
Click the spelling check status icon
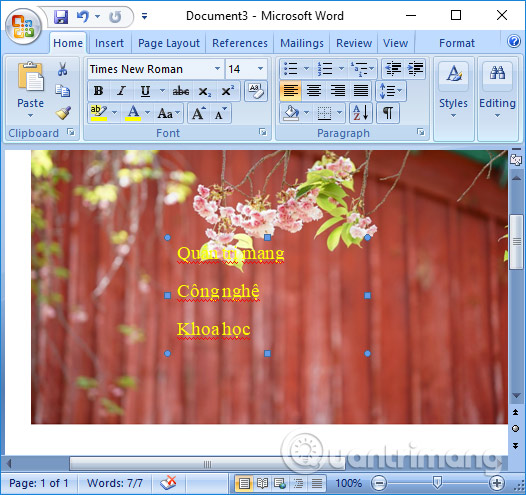click(168, 483)
